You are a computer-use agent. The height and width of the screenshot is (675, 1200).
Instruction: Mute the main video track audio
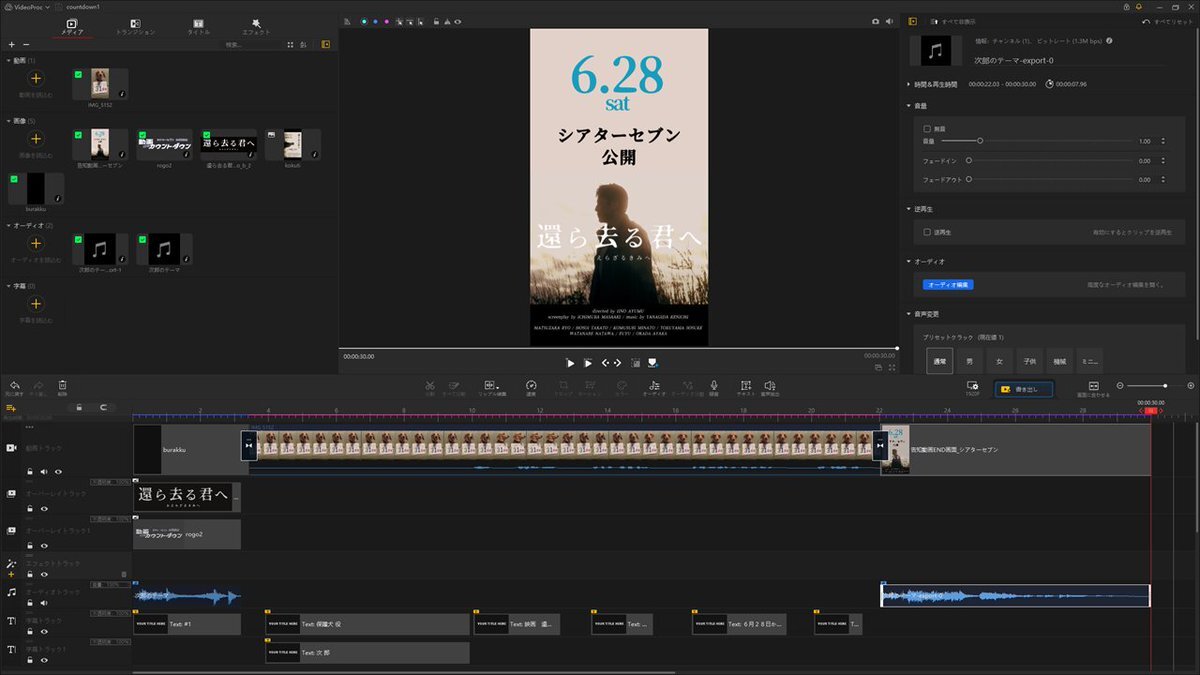coord(44,471)
